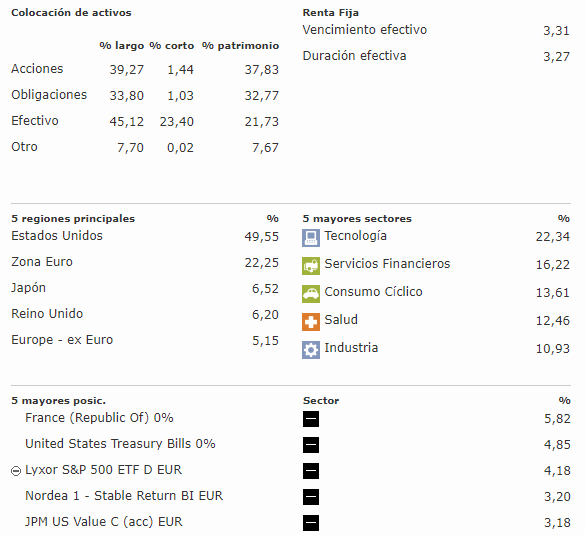The image size is (585, 535).
Task: Click the black sector icon for Lyxor row
Action: [x=311, y=471]
